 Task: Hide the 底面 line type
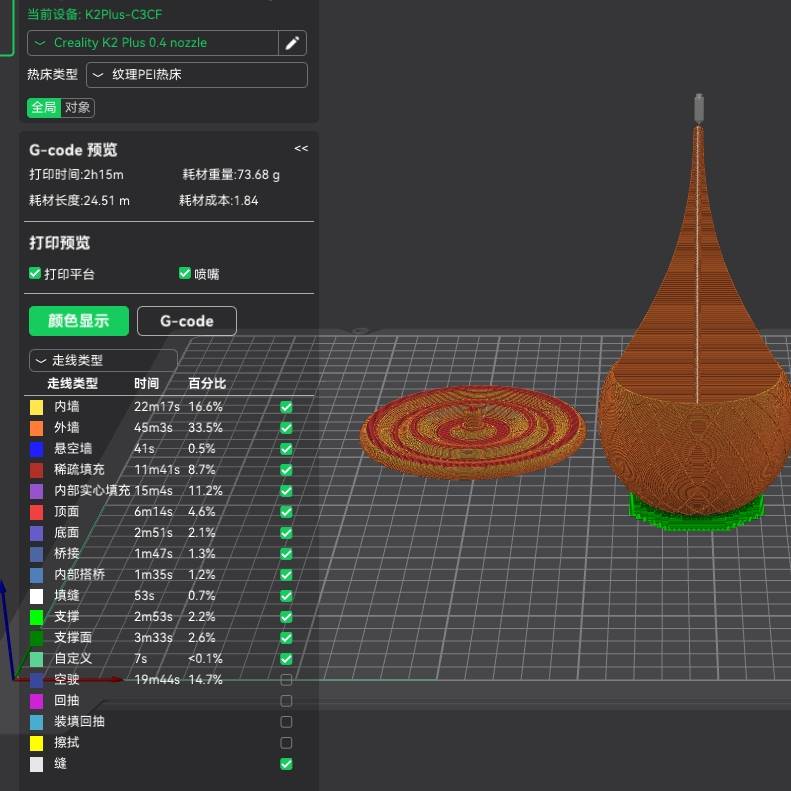tap(286, 533)
